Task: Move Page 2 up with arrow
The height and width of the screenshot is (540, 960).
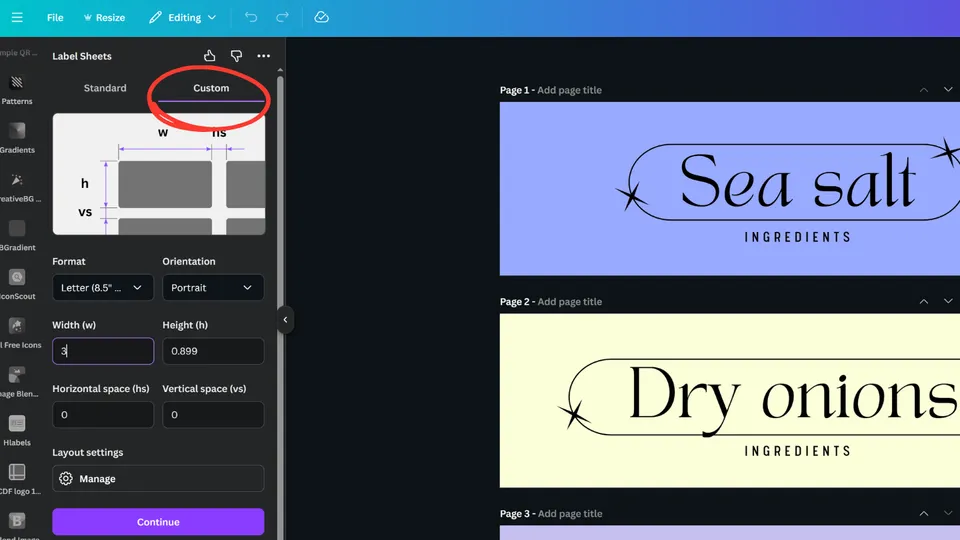Action: 924,302
